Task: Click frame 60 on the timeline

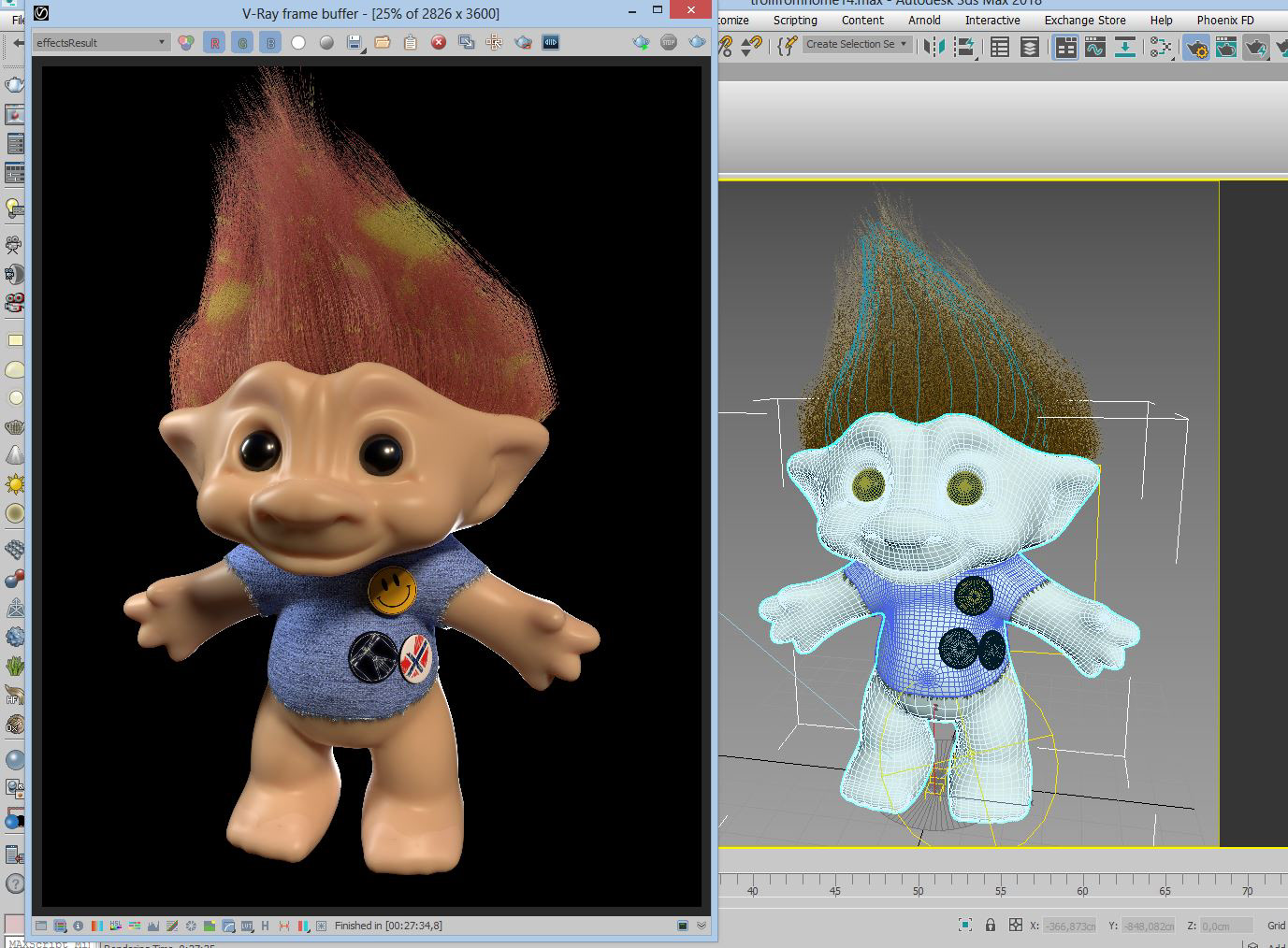Action: [1082, 890]
